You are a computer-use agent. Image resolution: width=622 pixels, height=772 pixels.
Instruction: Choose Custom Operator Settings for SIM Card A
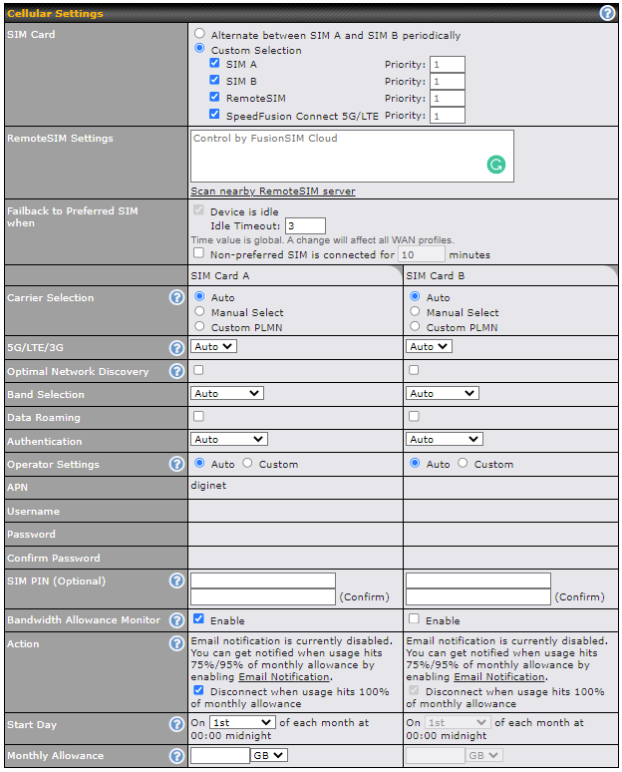tap(247, 463)
